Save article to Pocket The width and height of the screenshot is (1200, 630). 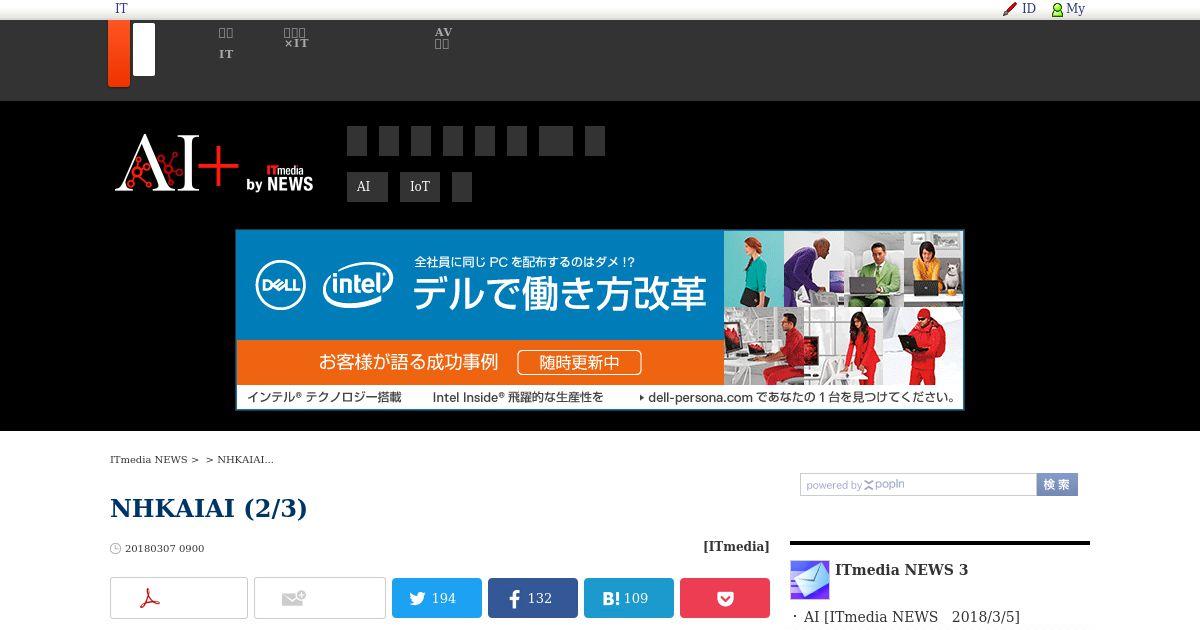[x=725, y=598]
